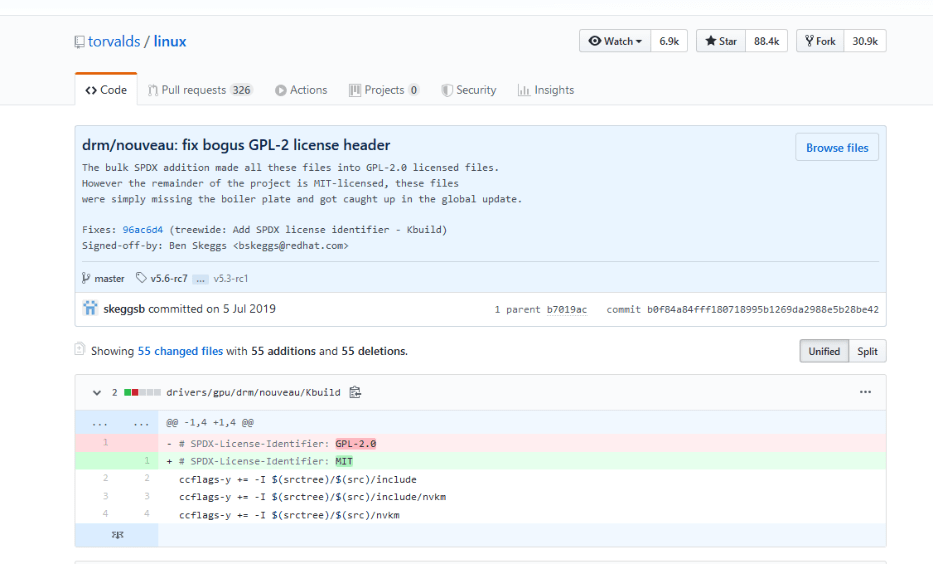Open the master branch link
The width and height of the screenshot is (933, 564).
click(x=109, y=278)
